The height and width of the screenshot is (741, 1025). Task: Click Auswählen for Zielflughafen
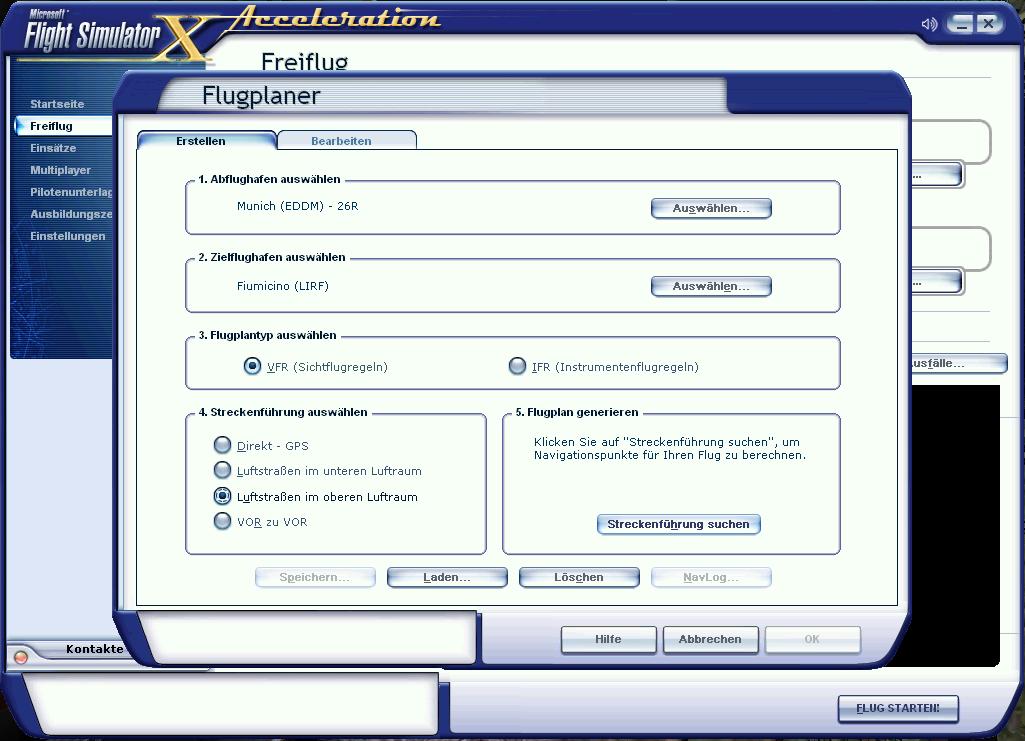click(711, 286)
